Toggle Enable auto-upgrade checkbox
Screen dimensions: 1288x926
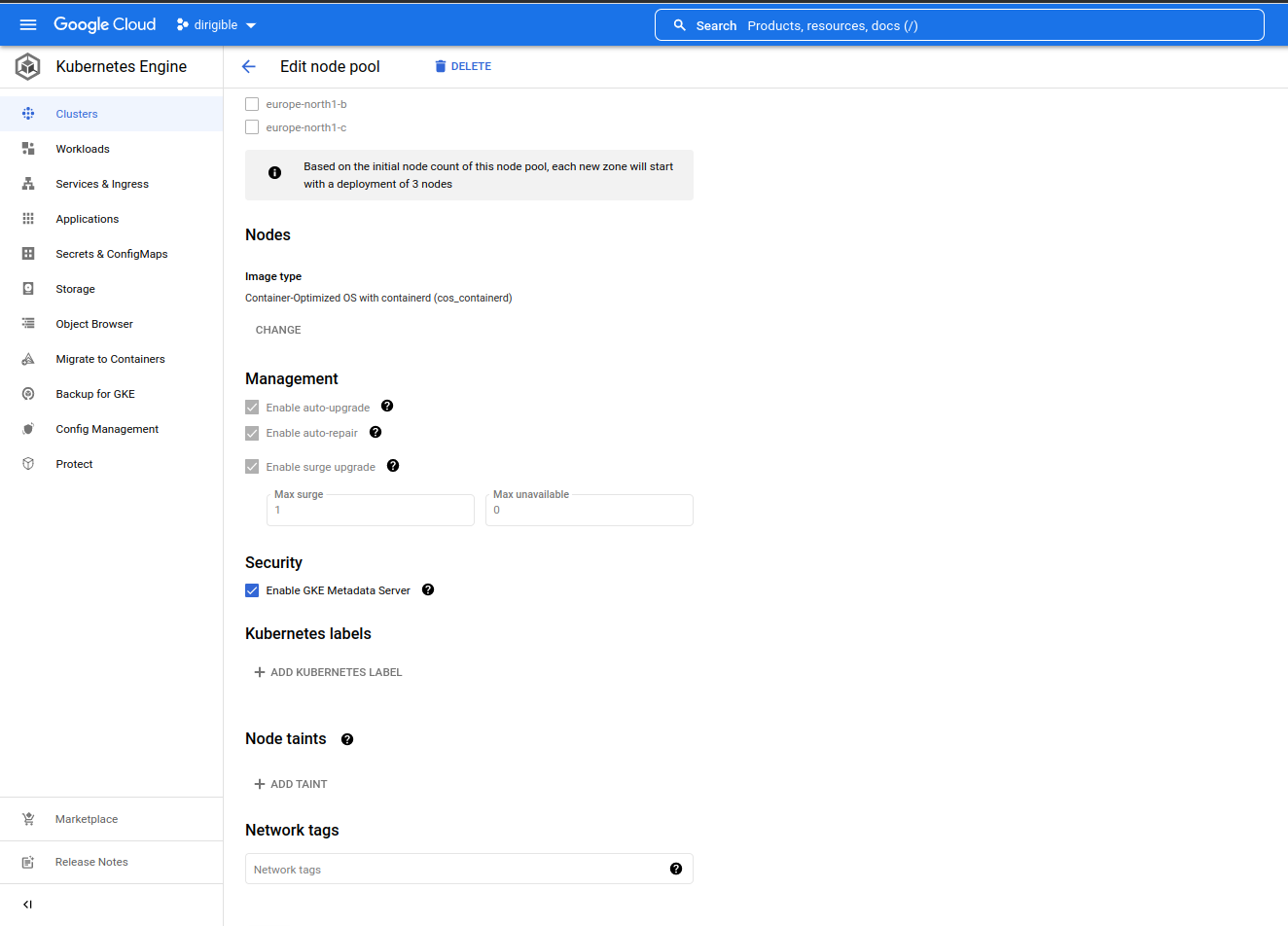[252, 408]
